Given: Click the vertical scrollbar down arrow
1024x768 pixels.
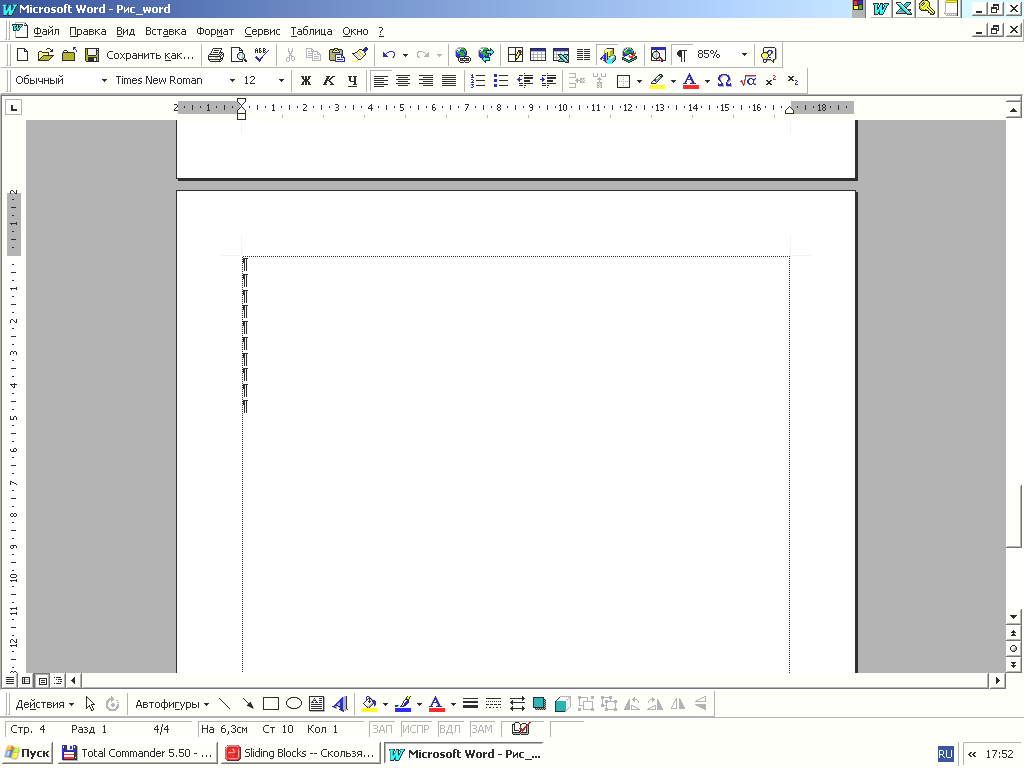Looking at the screenshot, I should (1014, 616).
